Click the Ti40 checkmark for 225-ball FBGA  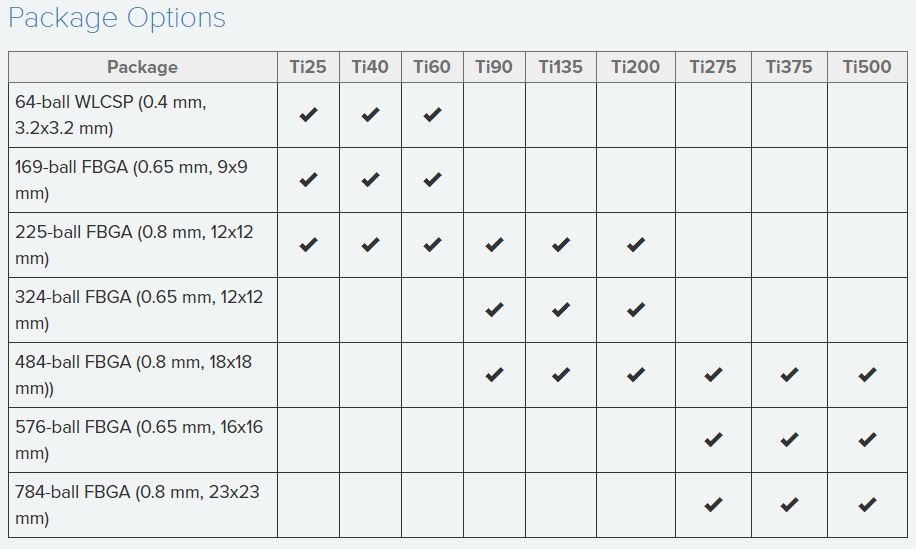[x=370, y=245]
